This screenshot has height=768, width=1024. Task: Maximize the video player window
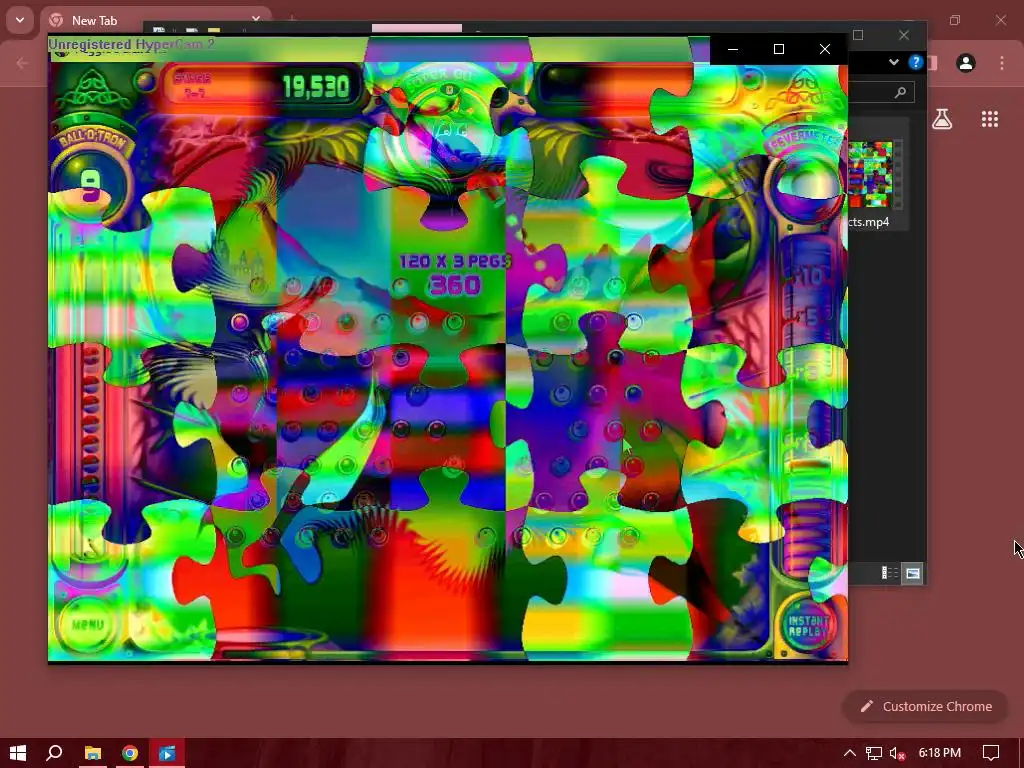click(778, 49)
